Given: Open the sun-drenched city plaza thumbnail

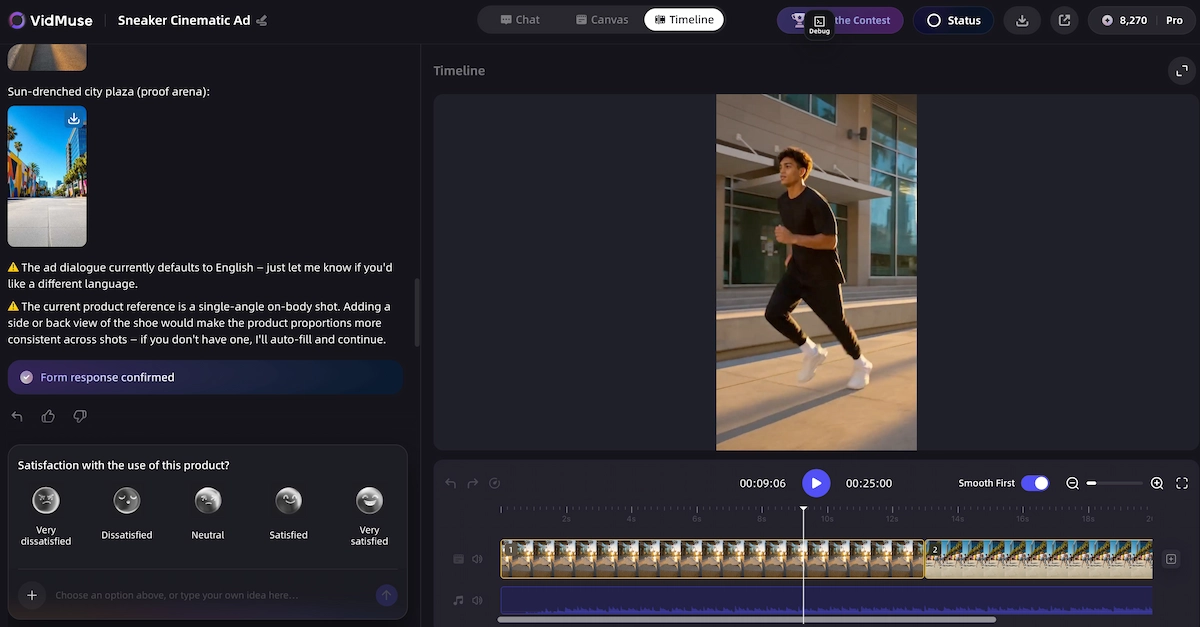Looking at the screenshot, I should [47, 176].
